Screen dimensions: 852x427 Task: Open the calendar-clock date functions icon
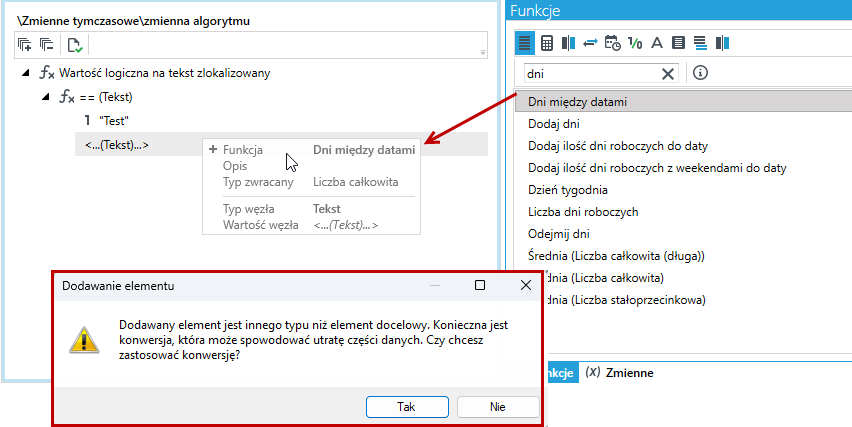pos(612,43)
